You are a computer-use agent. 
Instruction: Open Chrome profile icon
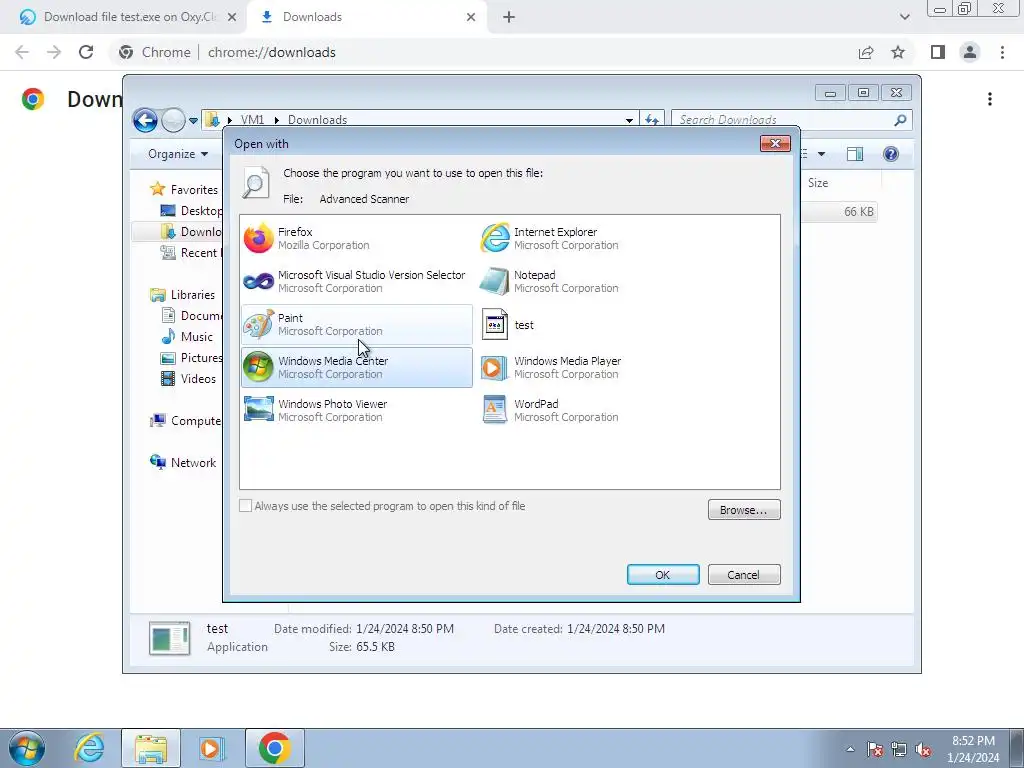point(970,52)
